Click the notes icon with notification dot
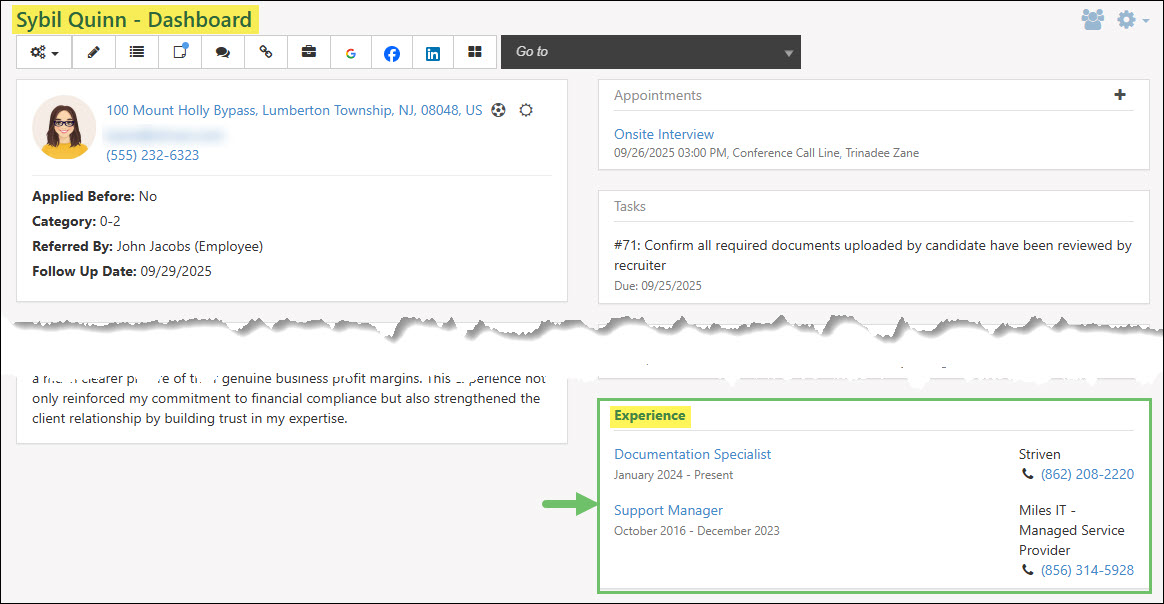Screen dimensions: 1164x604 tap(180, 52)
